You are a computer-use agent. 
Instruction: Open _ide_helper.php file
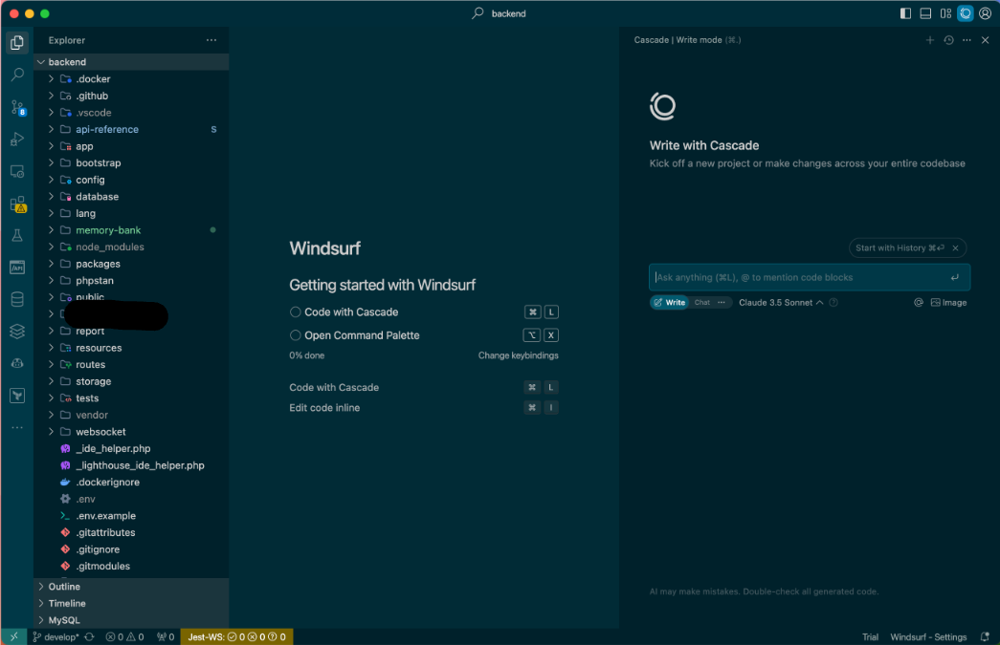[131, 449]
